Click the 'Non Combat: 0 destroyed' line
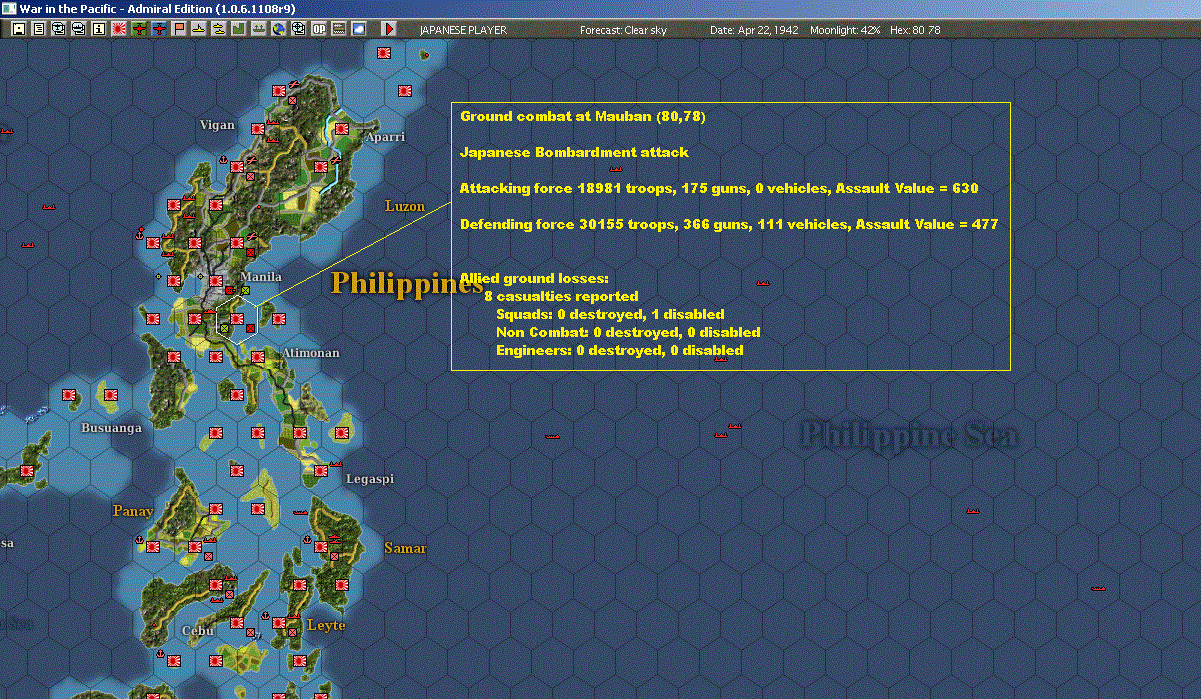This screenshot has height=699, width=1201. point(628,332)
